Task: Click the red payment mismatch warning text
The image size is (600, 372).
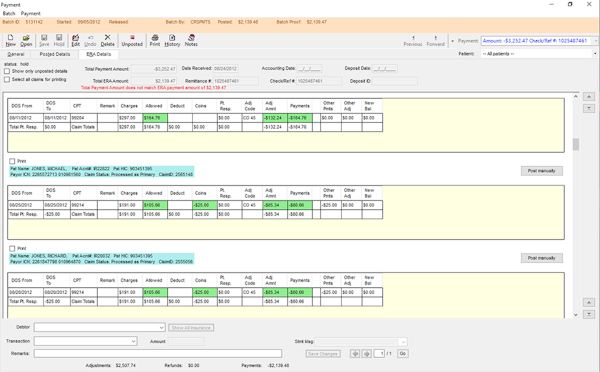Action: tap(153, 88)
